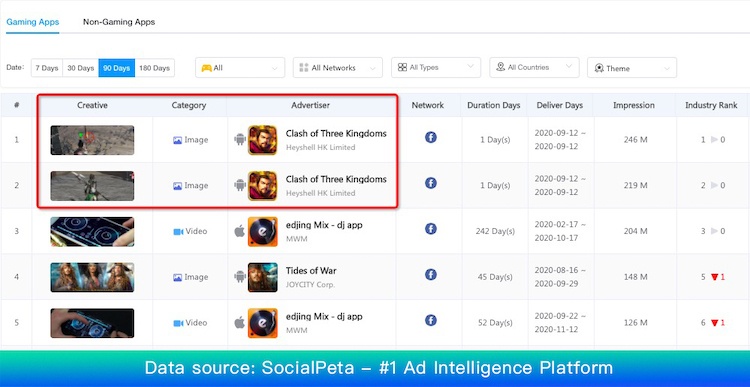Select the Gaming Apps tab
Screen dimensions: 750x387
33,22
